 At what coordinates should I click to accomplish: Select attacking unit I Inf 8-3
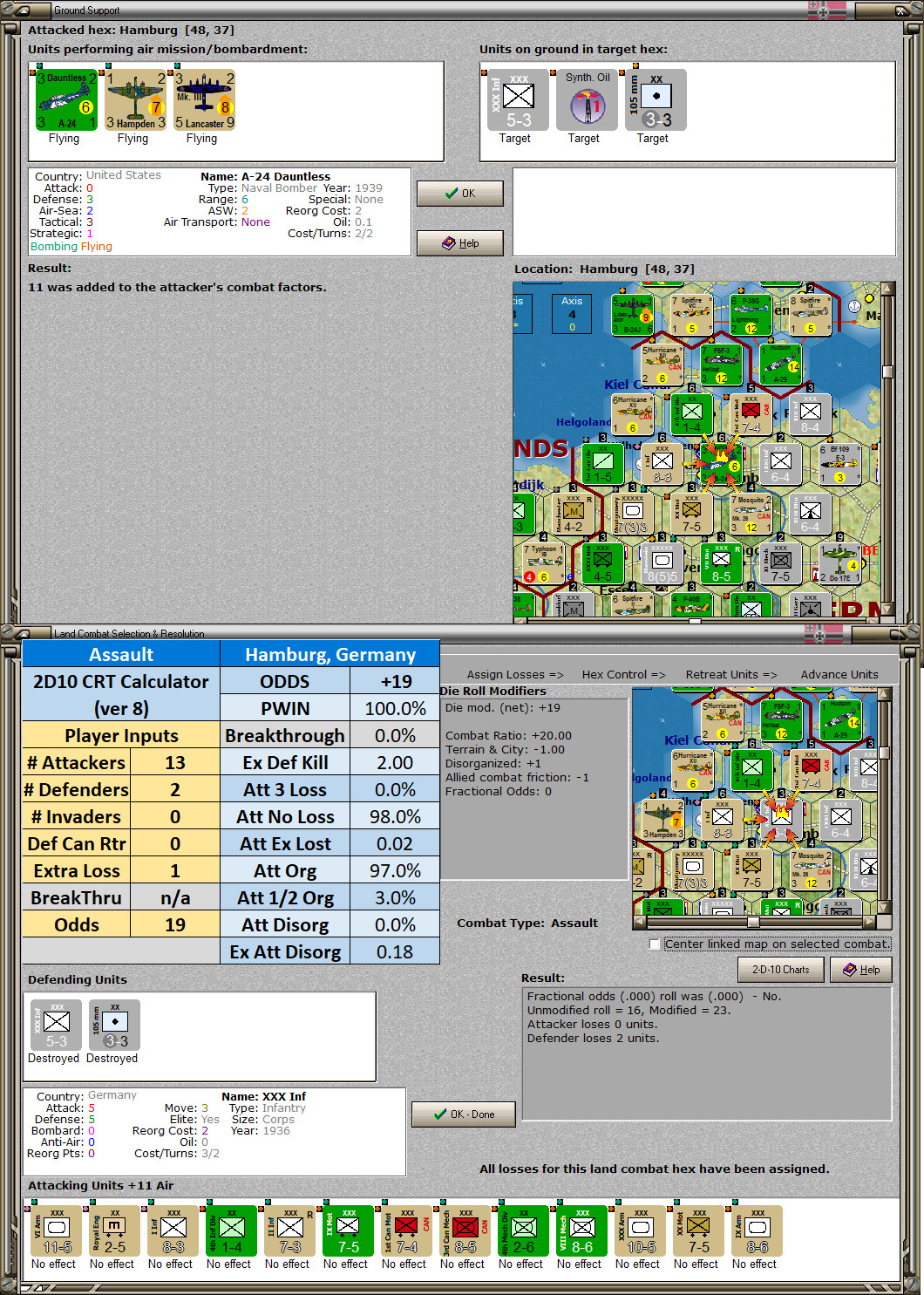pyautogui.click(x=173, y=1231)
